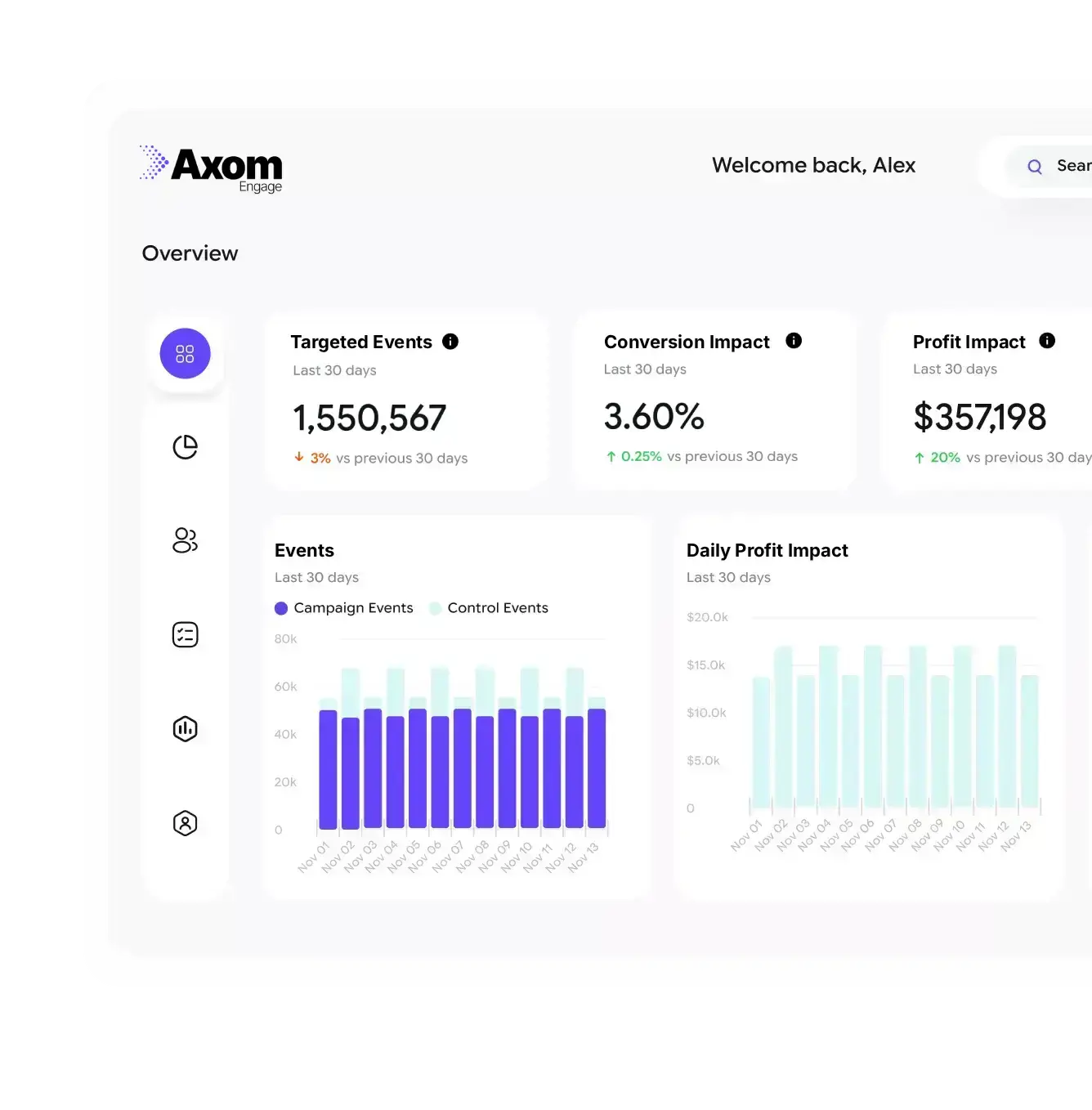1092x1110 pixels.
Task: Click the green up arrow beside 20%
Action: pos(920,458)
